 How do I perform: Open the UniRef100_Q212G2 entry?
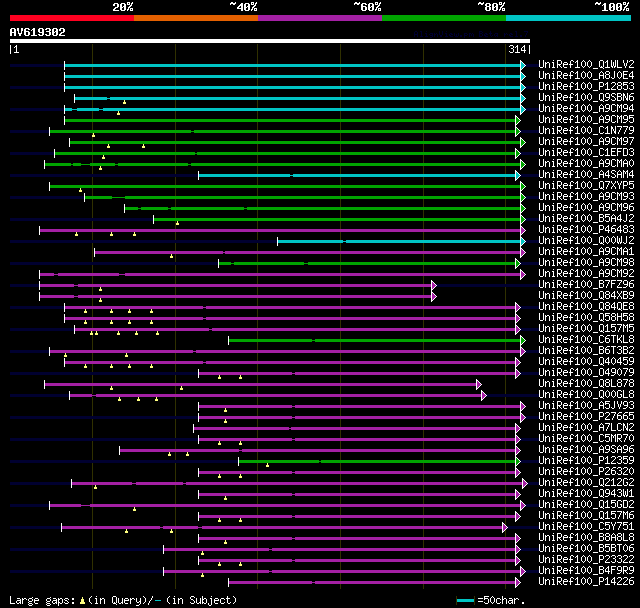[x=586, y=483]
